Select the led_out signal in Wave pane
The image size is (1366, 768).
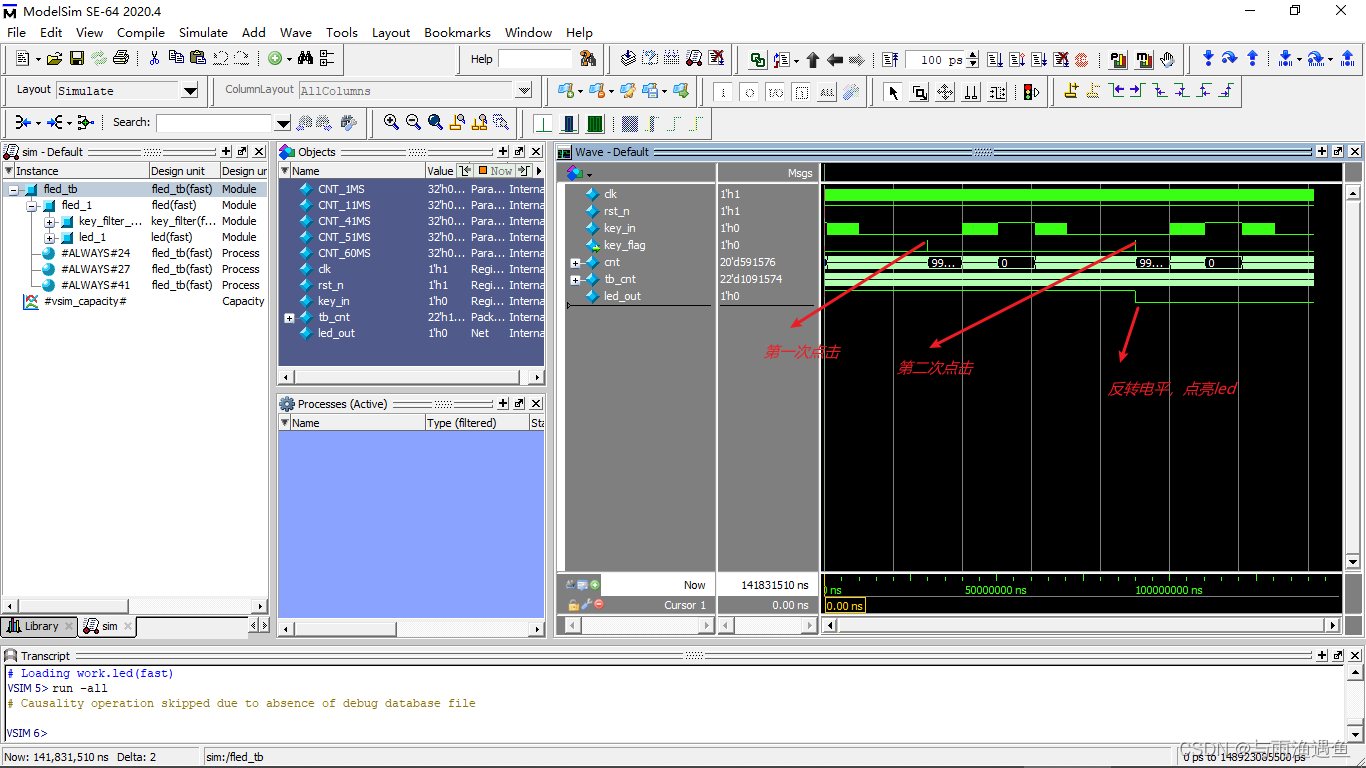(x=622, y=296)
